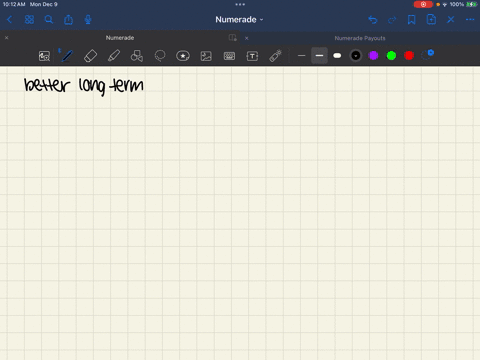Select the text box tool

click(252, 56)
